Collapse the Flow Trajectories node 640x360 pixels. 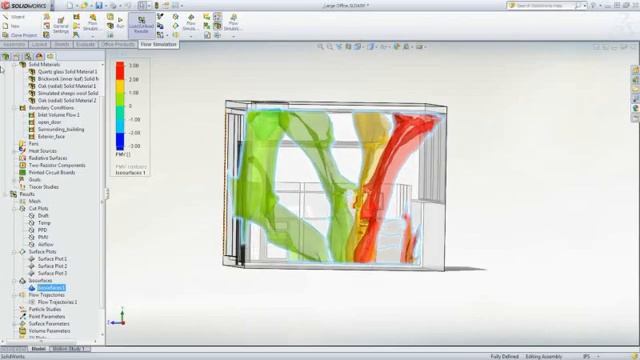[x=15, y=295]
